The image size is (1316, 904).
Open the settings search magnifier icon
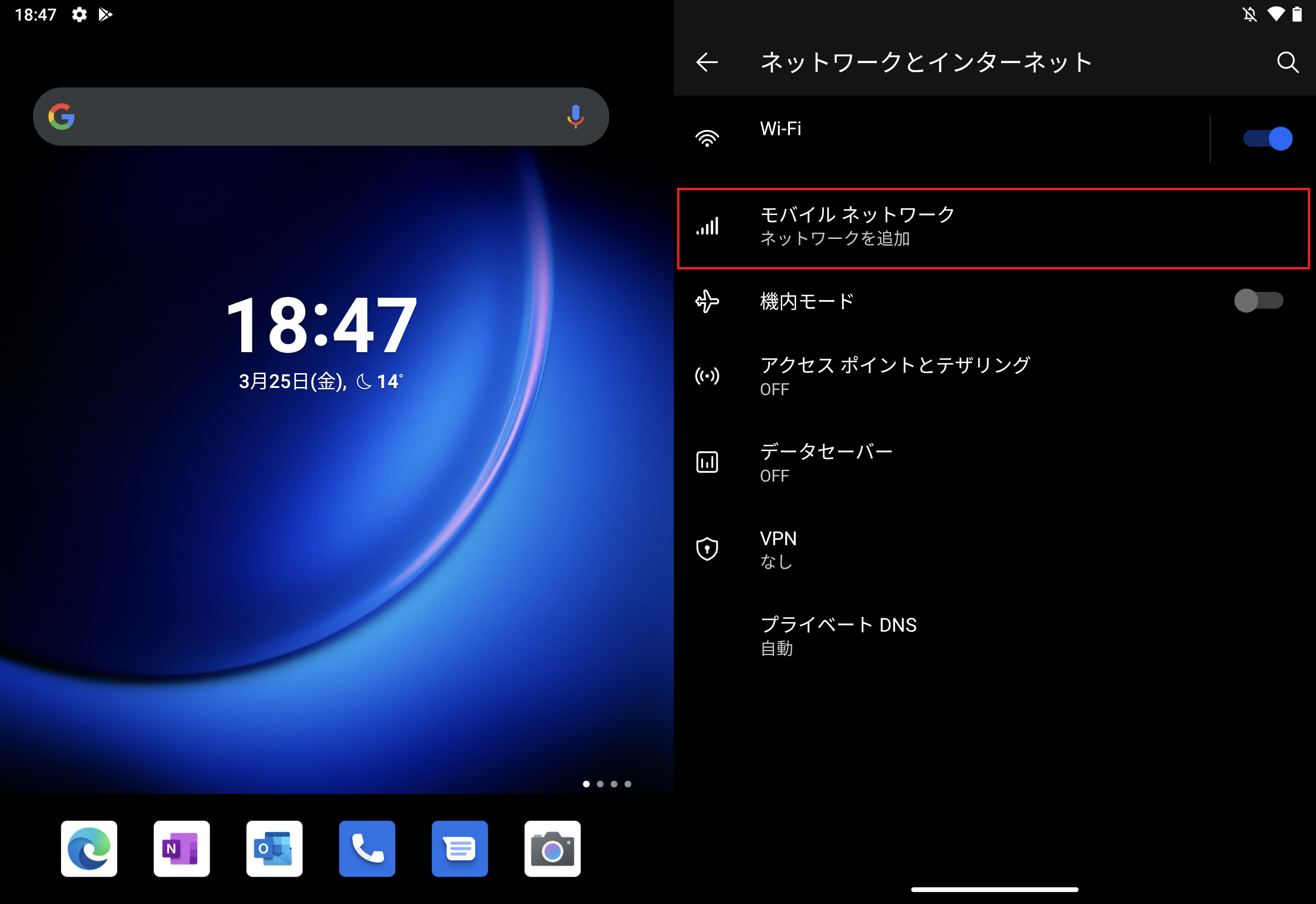tap(1287, 62)
